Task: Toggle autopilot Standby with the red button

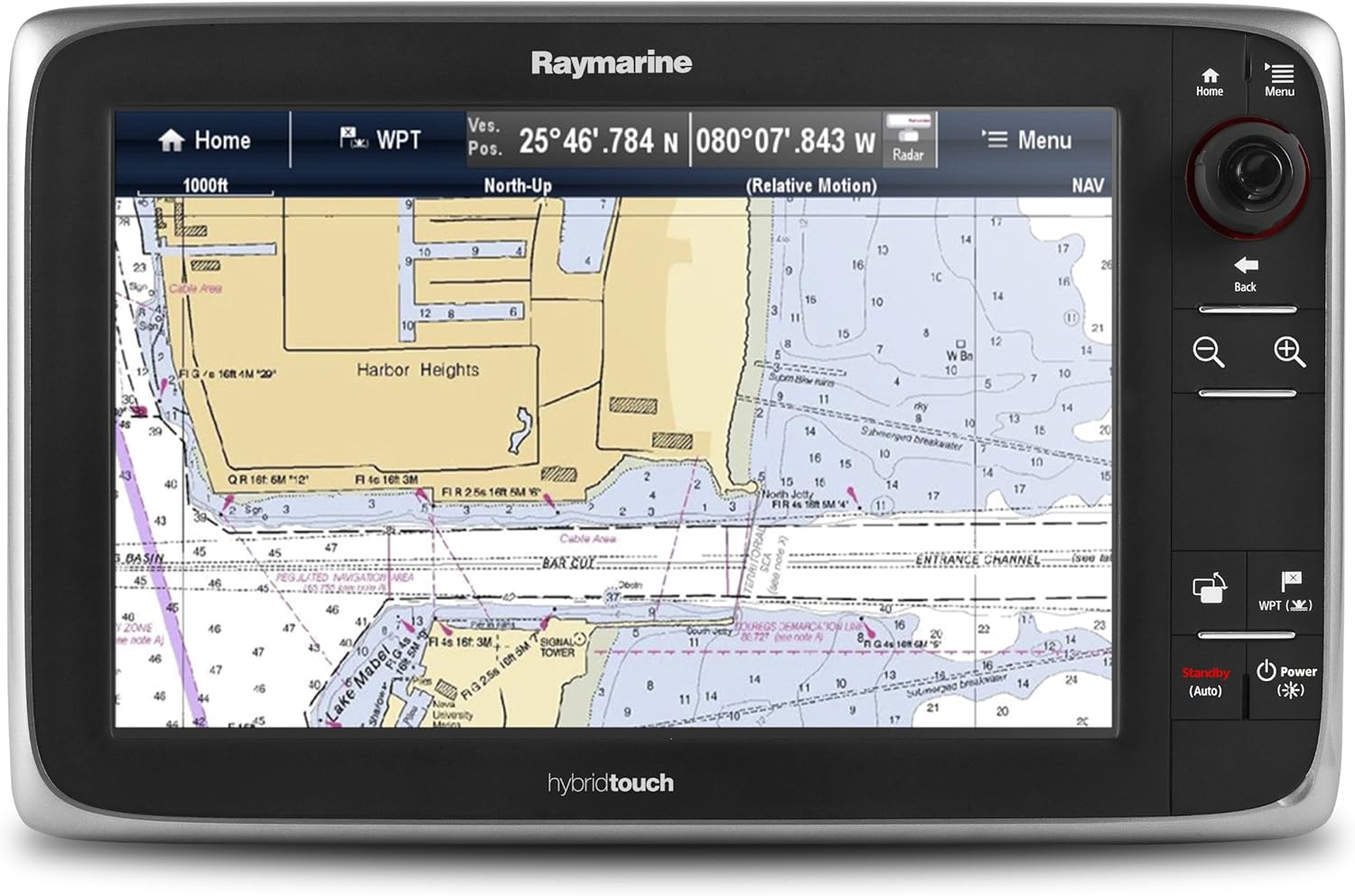Action: 1208,679
